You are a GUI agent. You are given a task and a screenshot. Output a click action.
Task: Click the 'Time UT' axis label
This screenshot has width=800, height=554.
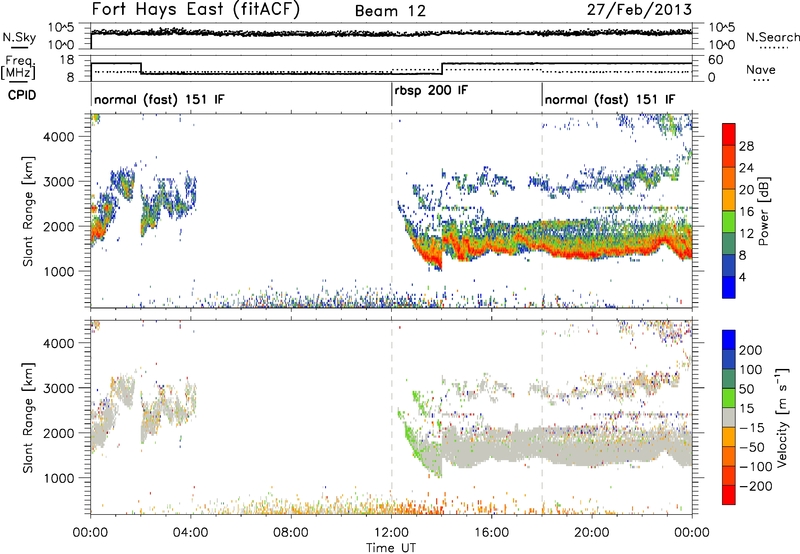[x=391, y=547]
